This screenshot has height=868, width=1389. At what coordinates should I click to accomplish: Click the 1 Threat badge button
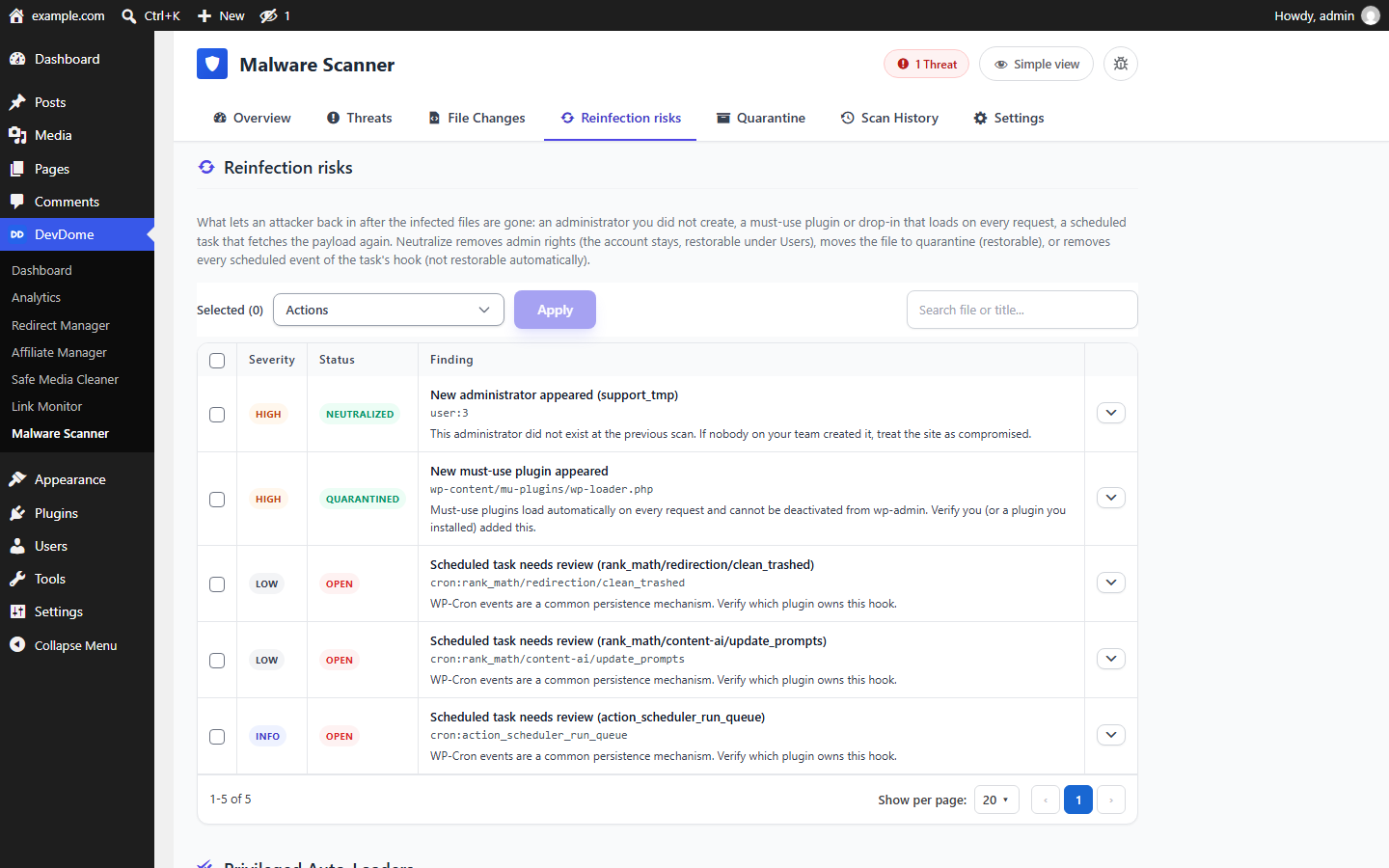[926, 64]
